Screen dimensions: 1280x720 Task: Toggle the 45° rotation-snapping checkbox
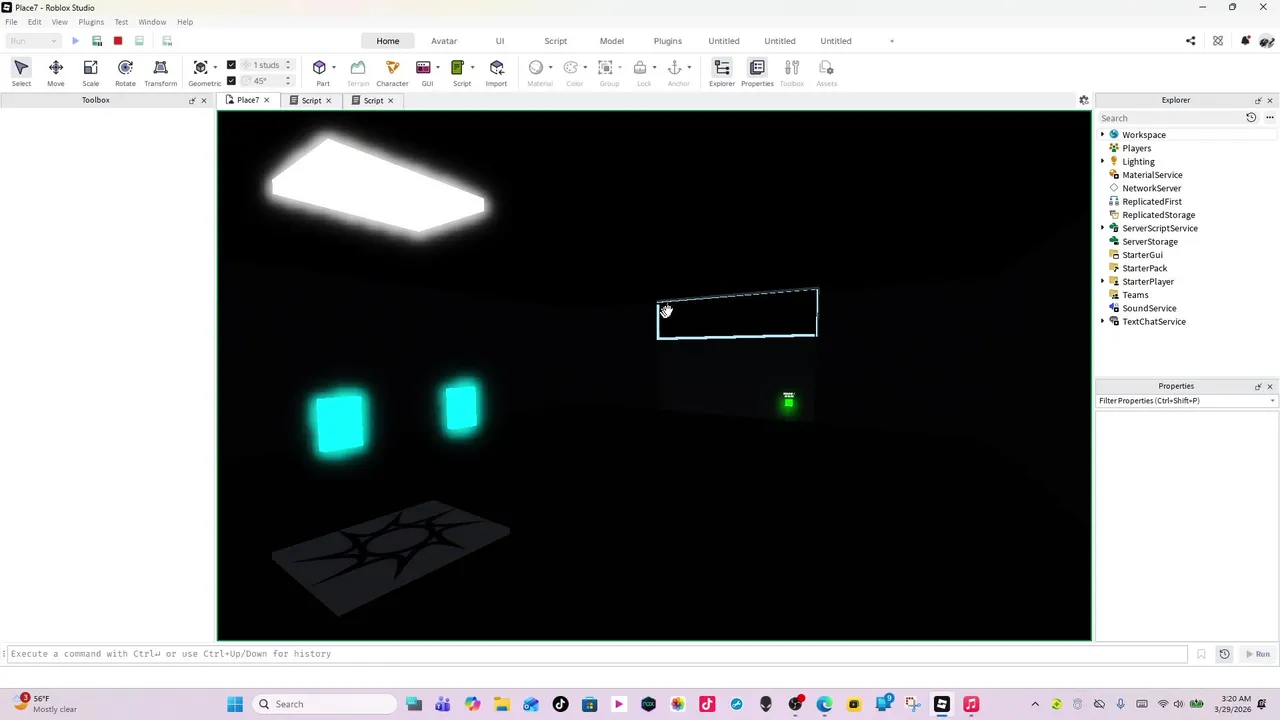(x=231, y=81)
